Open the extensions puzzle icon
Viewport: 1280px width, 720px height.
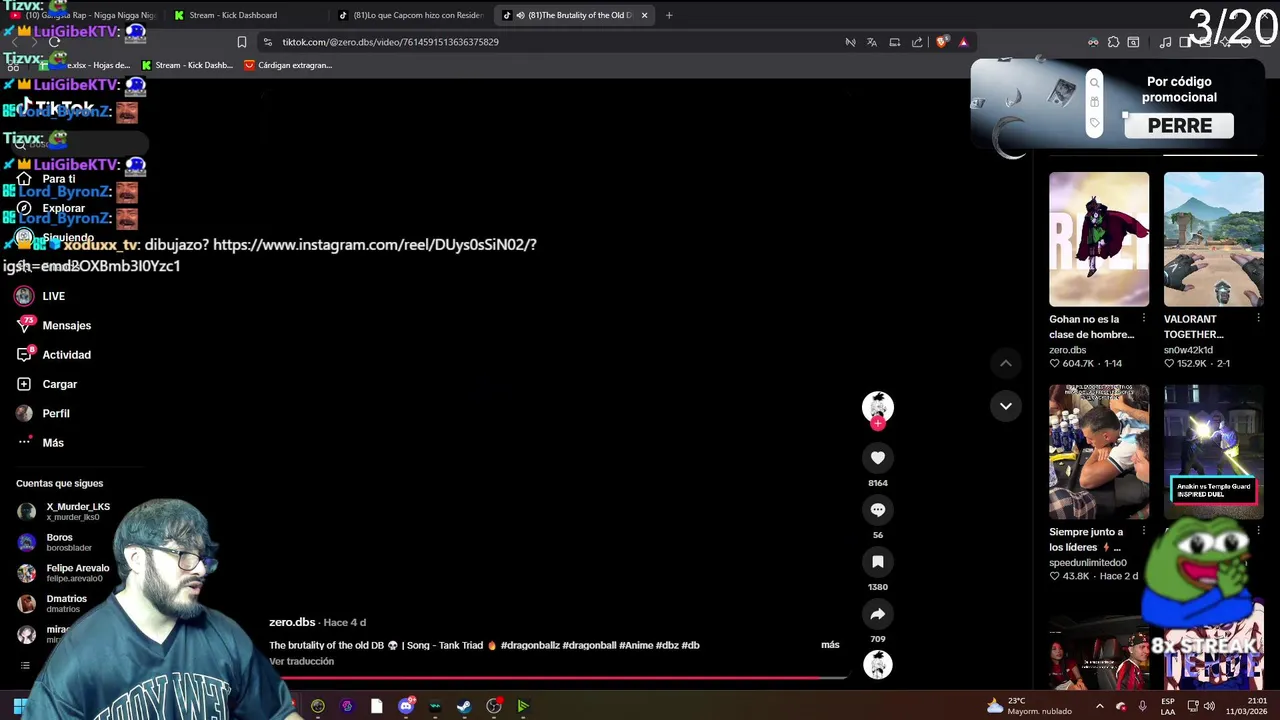1113,42
